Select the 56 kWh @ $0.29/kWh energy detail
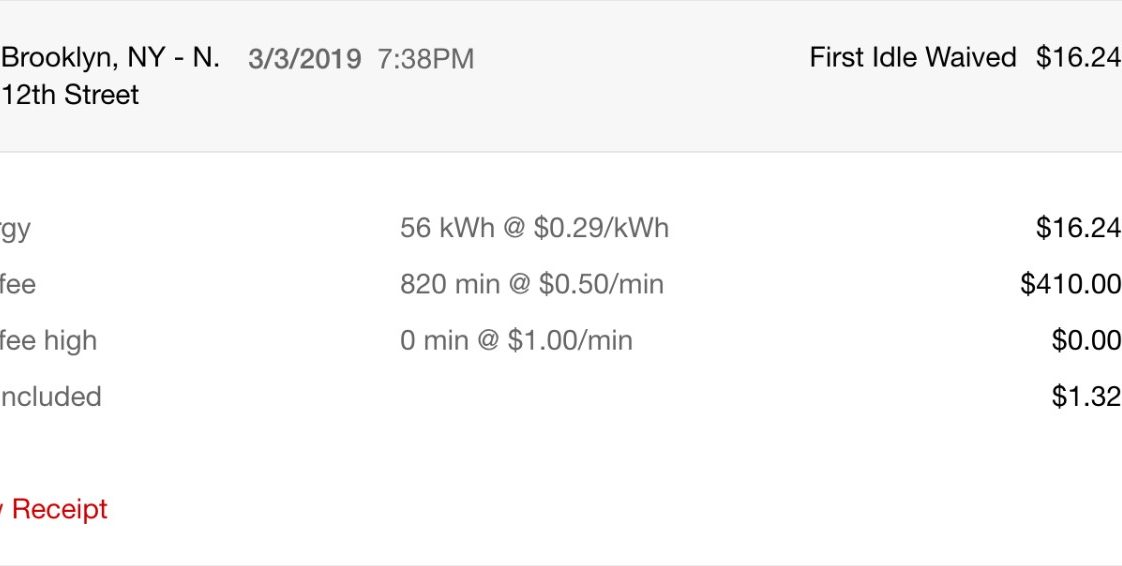1122x566 pixels. click(x=535, y=228)
